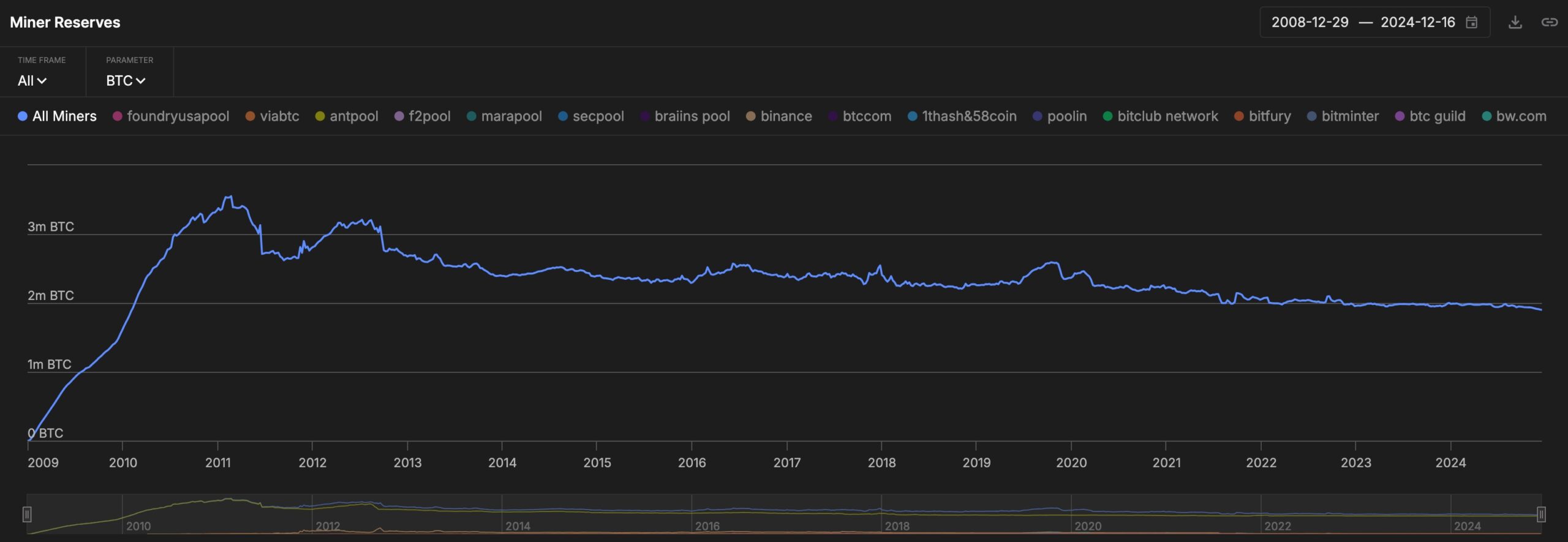Toggle foundryusapool series in legend
This screenshot has width=1568, height=542.
tap(171, 116)
